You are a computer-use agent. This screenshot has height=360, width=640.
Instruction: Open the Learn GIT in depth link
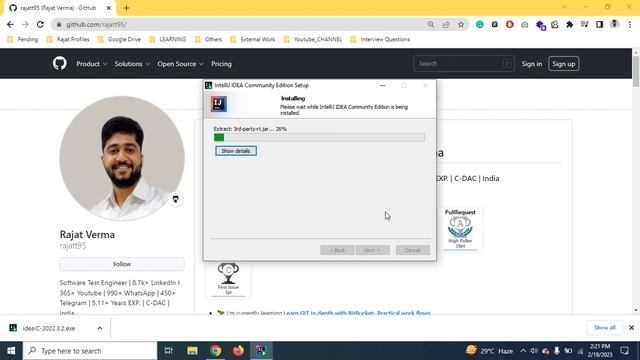point(357,313)
